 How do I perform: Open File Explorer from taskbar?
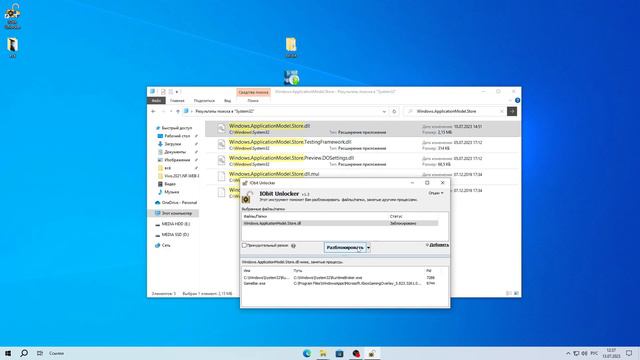323,353
